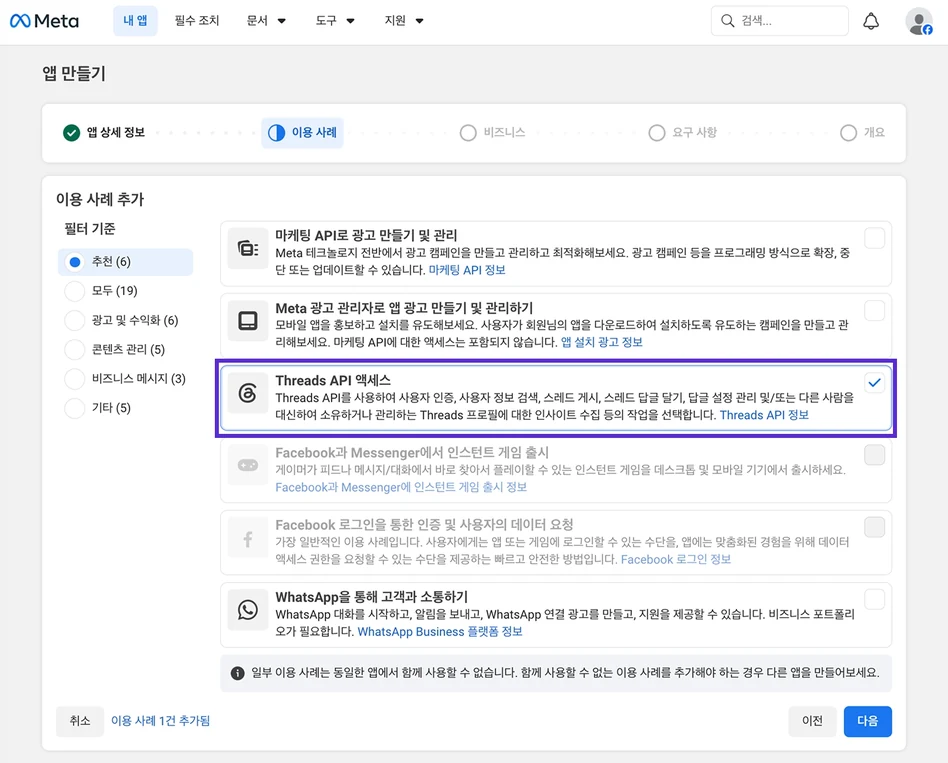Check the 인스턴트 게임 출시 checkbox
Viewport: 948px width, 763px height.
874,455
